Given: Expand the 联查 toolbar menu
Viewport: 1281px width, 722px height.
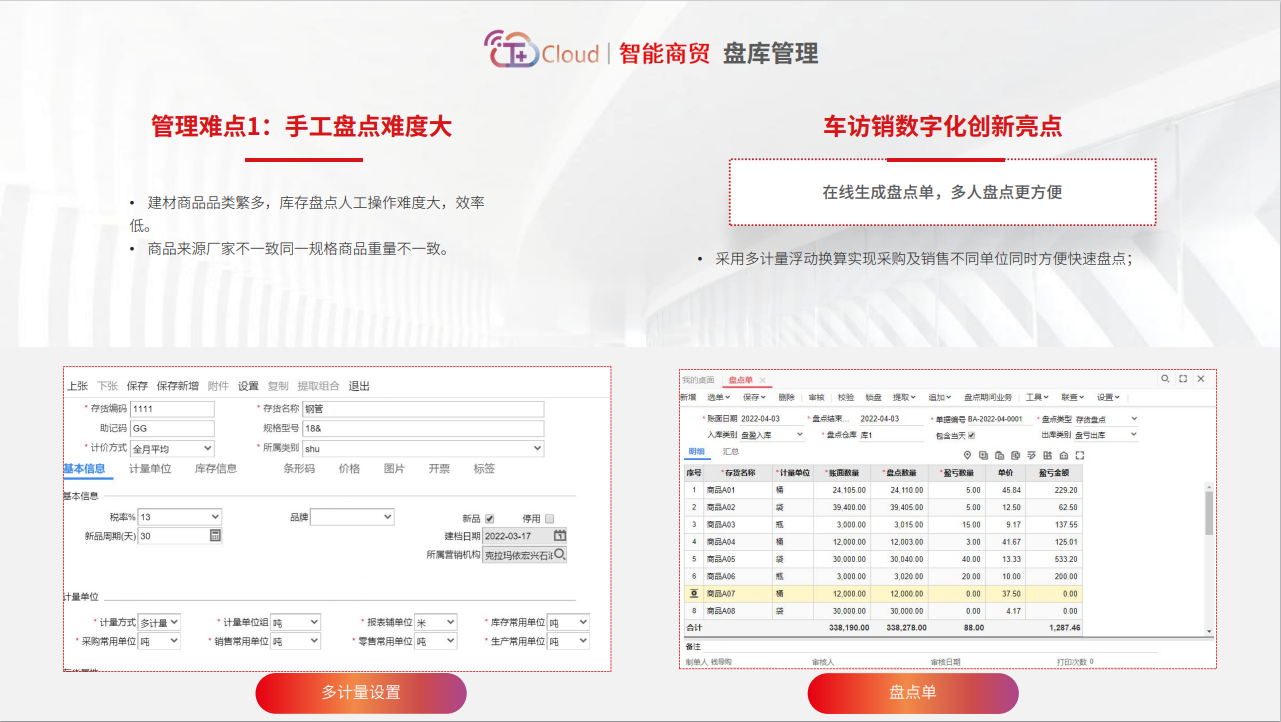Looking at the screenshot, I should [x=1074, y=397].
